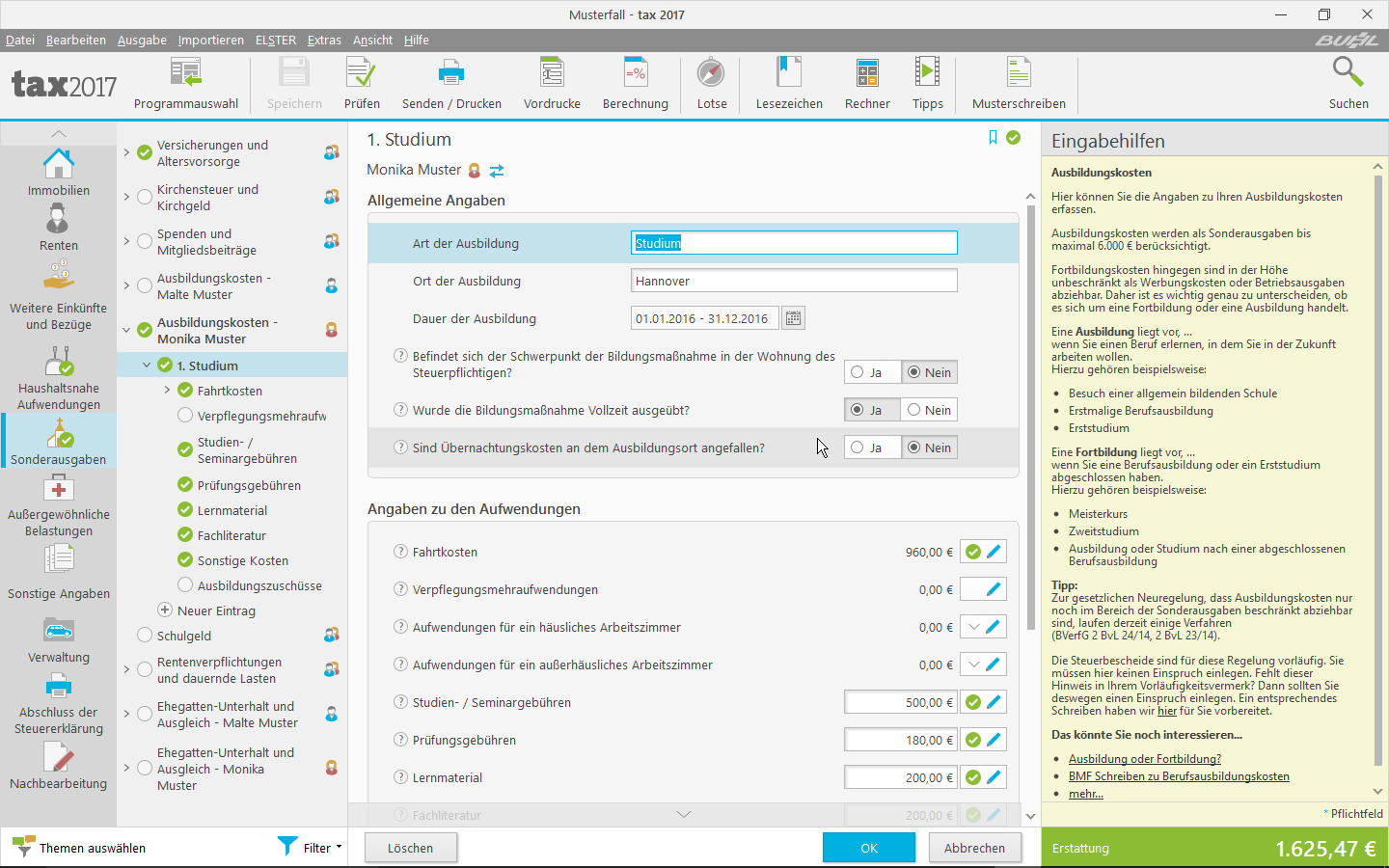Open the Rechner tool

(x=866, y=83)
